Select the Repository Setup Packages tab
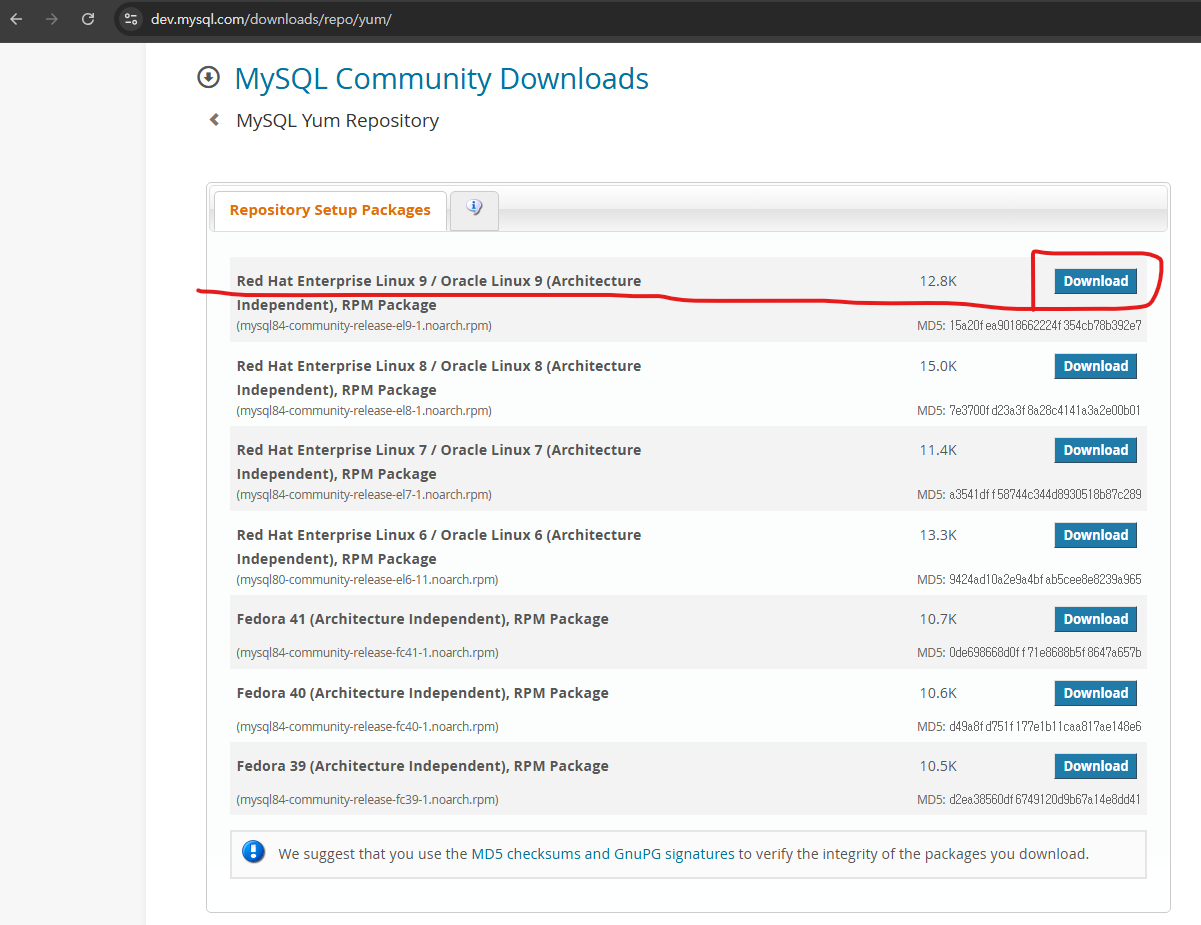Screen dimensions: 1201x925 coord(330,210)
